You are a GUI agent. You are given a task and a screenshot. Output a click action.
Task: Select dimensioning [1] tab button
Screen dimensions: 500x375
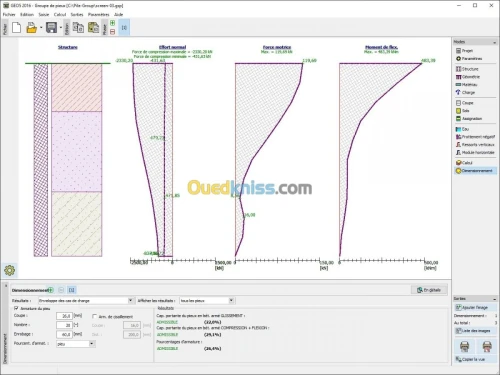pyautogui.click(x=72, y=290)
